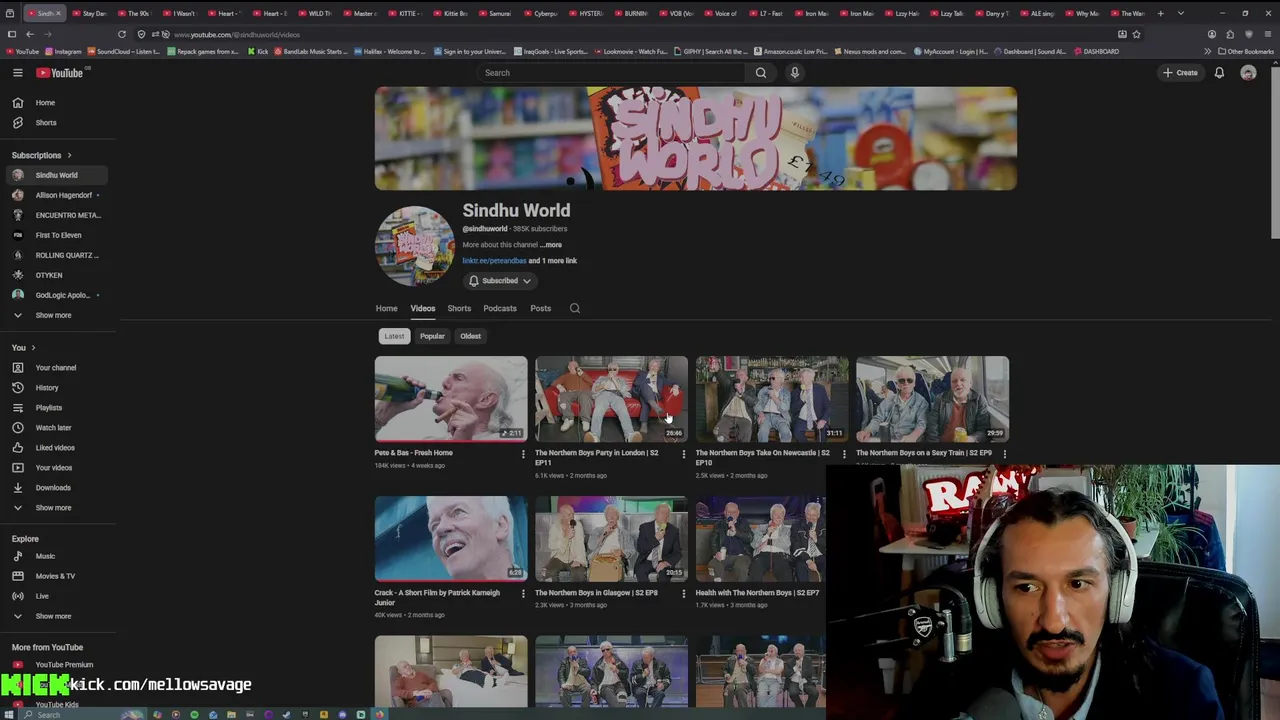Open options menu for Pete & Bas Fresh Home
Screen dimensions: 1280x720
tap(523, 454)
